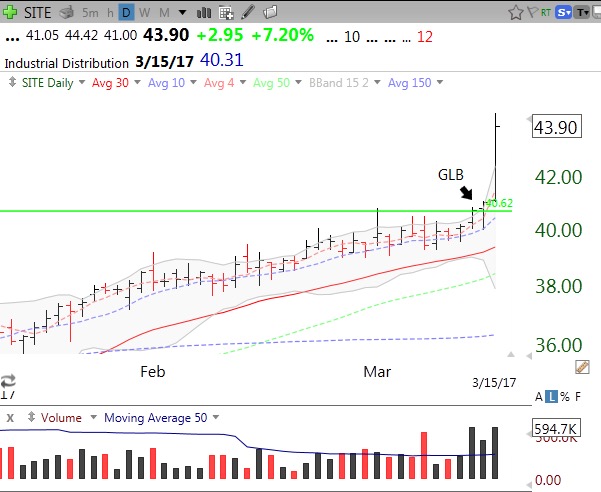Open the notes pages icon in toolbar
This screenshot has width=601, height=492.
[270, 12]
